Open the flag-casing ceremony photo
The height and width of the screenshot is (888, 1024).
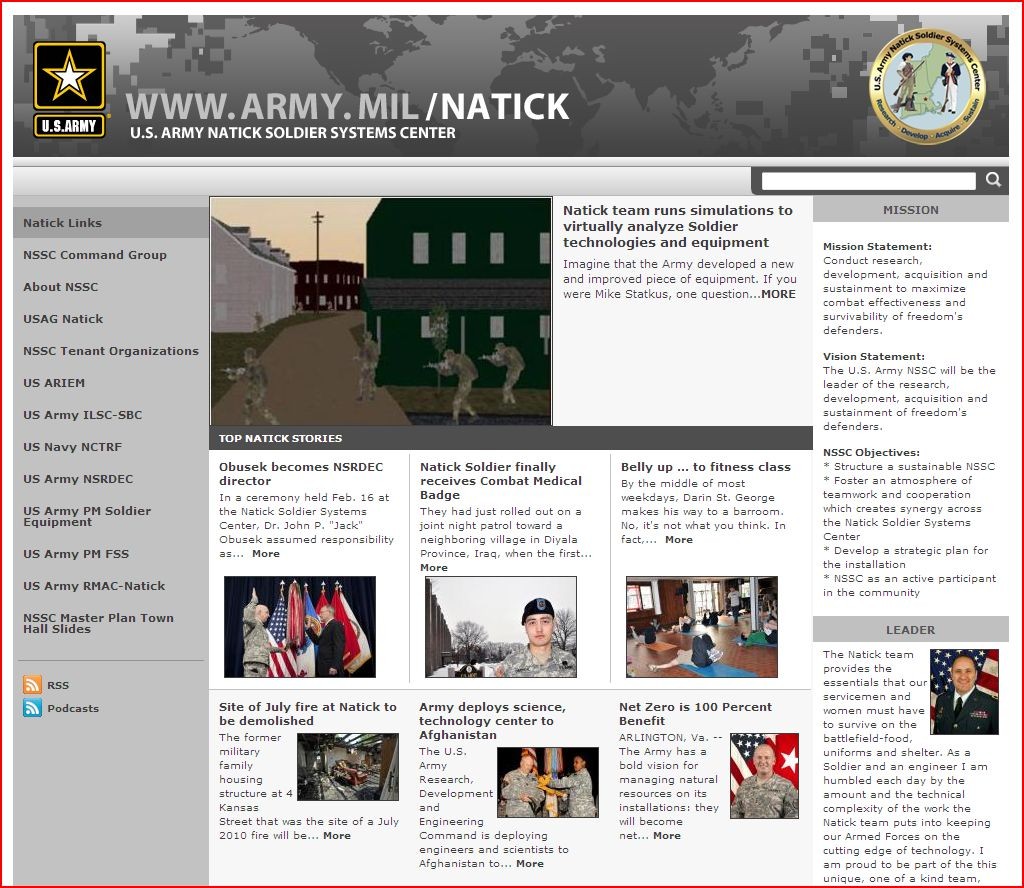(x=548, y=782)
